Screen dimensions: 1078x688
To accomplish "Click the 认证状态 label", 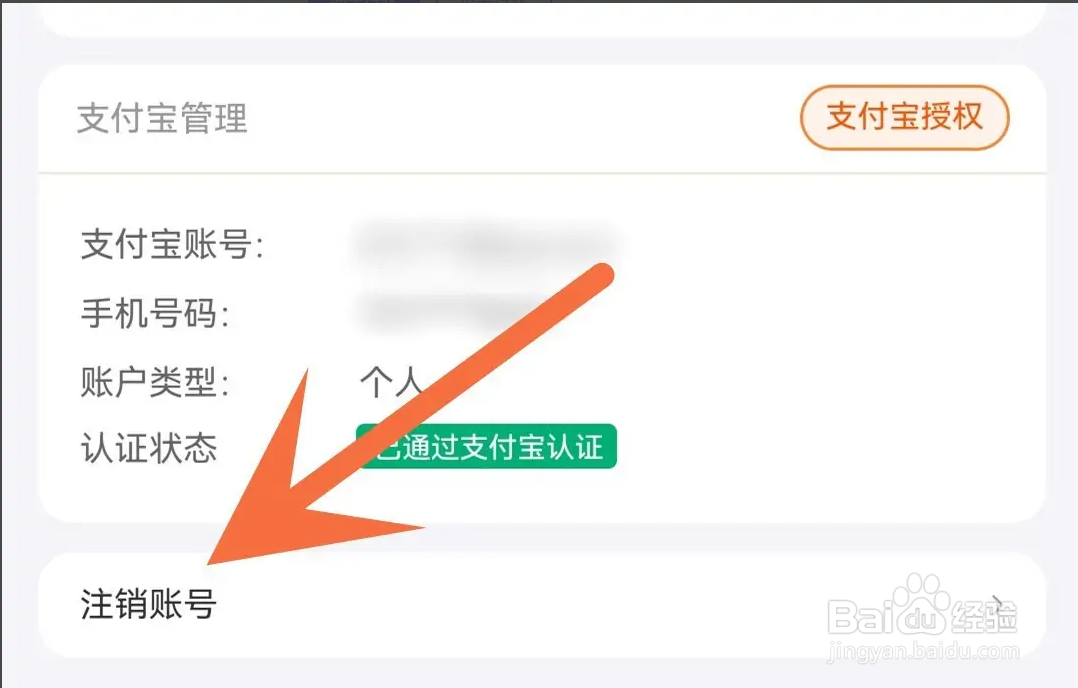I will pyautogui.click(x=148, y=448).
